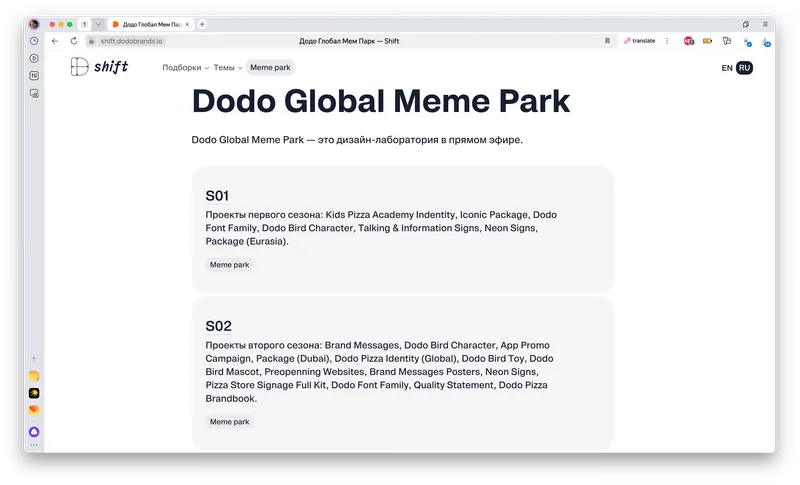Switch to the Додо Глобал Мем Парк tab
This screenshot has width=800, height=485.
151,24
